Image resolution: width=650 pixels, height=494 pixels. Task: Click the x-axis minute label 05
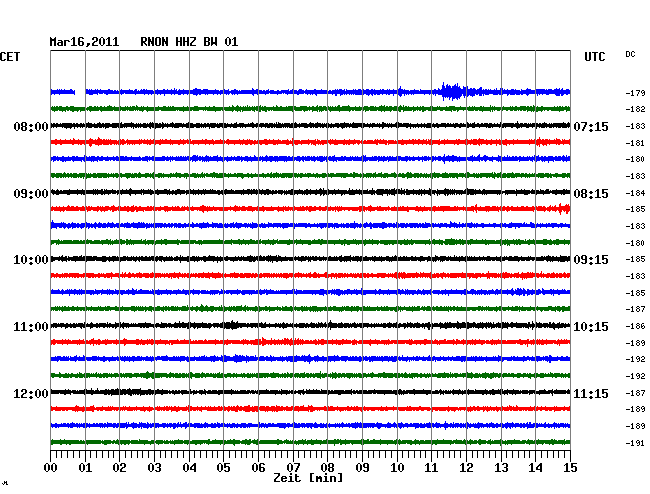click(223, 468)
